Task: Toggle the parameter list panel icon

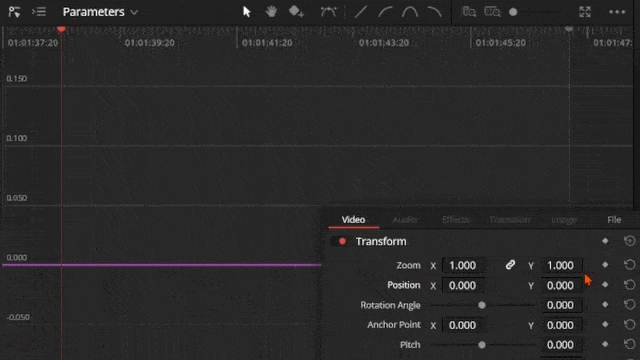Action: 39,12
